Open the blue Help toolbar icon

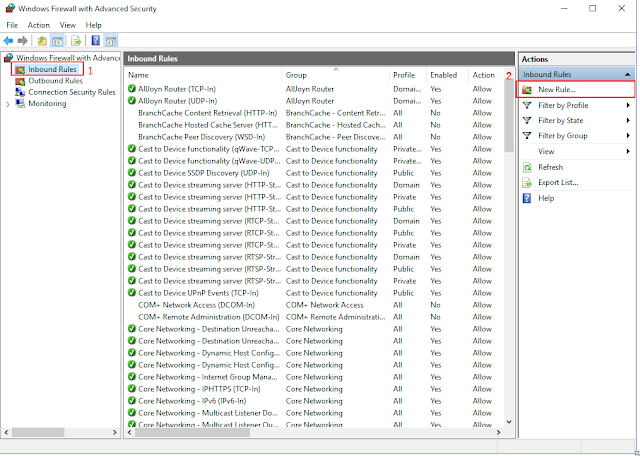click(96, 41)
